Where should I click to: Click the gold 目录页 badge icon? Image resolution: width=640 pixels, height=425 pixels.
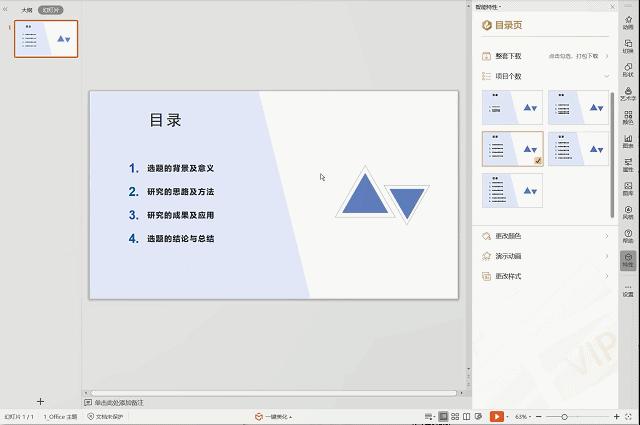tap(487, 25)
